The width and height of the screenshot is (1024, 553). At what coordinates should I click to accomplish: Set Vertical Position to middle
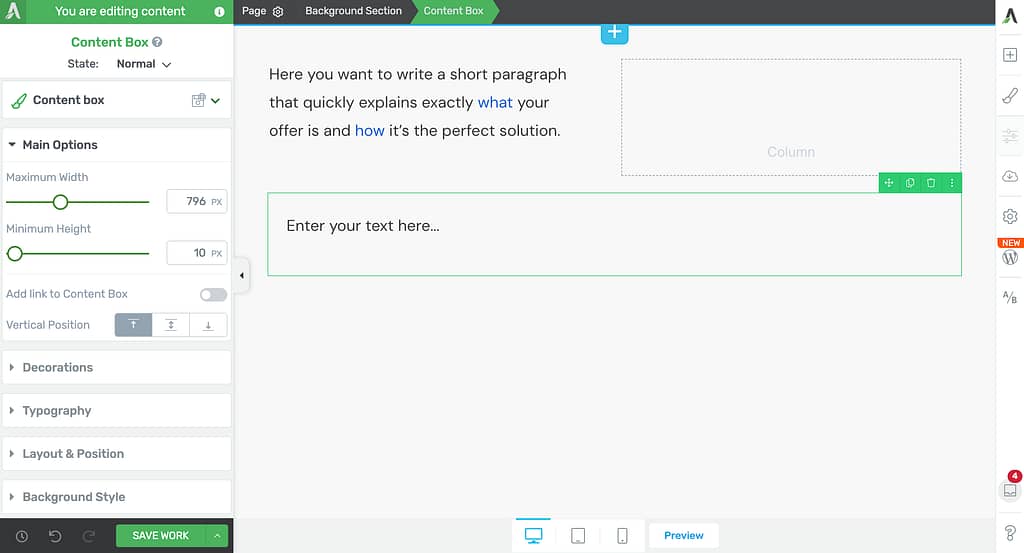pyautogui.click(x=170, y=324)
